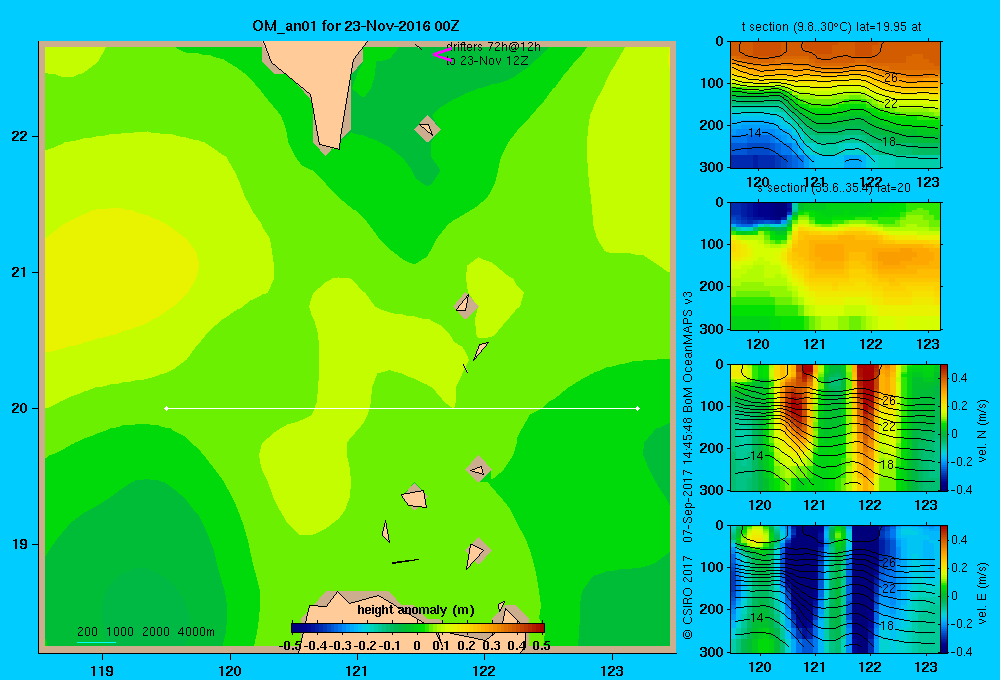Click the southern Taiwan landmass on map
The height and width of the screenshot is (680, 1000).
[322, 89]
